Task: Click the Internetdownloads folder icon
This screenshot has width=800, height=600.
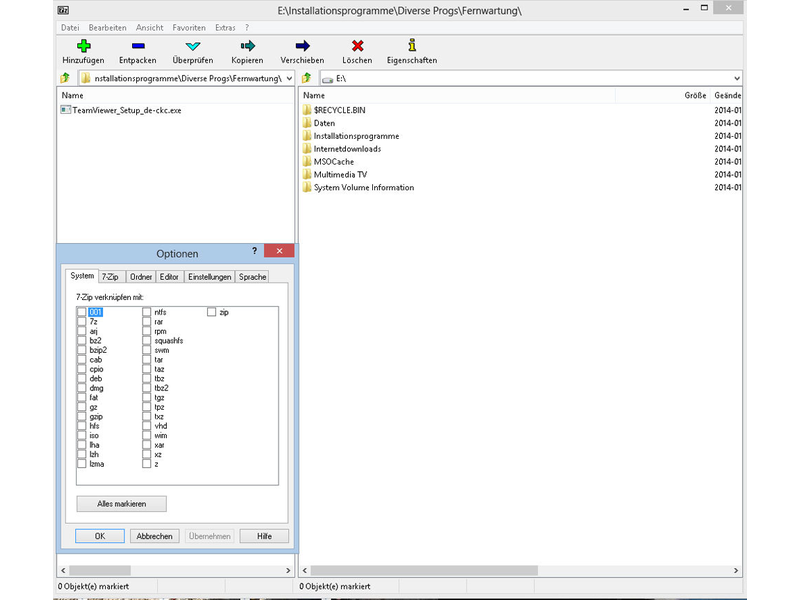Action: pos(307,148)
